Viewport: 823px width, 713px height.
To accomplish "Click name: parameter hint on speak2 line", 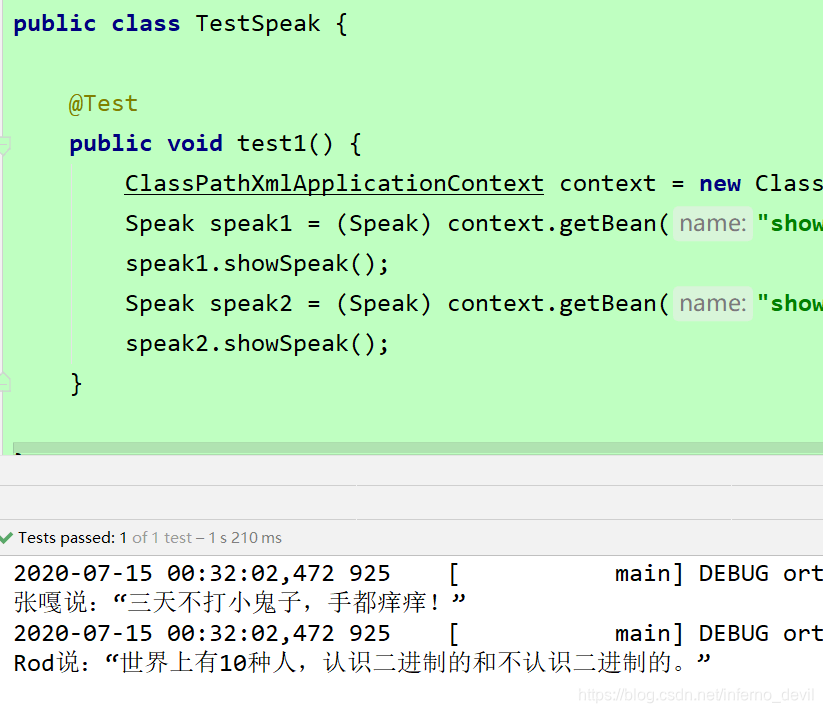I will coord(713,303).
